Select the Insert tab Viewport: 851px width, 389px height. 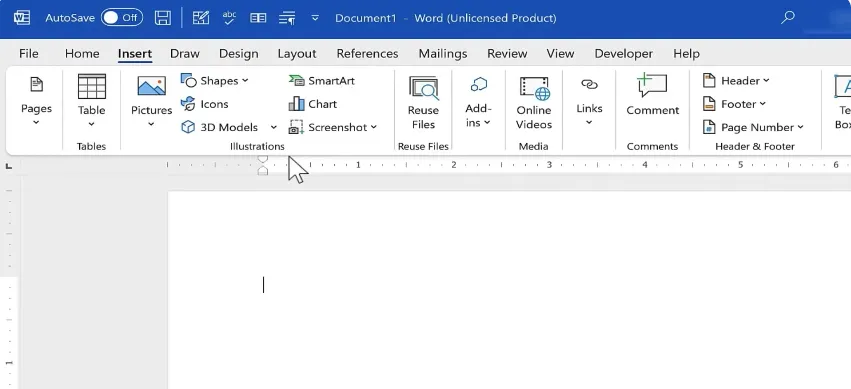(x=135, y=54)
